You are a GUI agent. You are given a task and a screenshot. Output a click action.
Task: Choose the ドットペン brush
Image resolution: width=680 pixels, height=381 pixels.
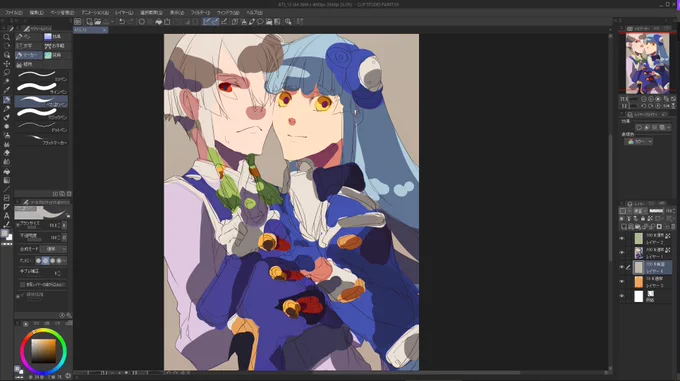coord(42,126)
